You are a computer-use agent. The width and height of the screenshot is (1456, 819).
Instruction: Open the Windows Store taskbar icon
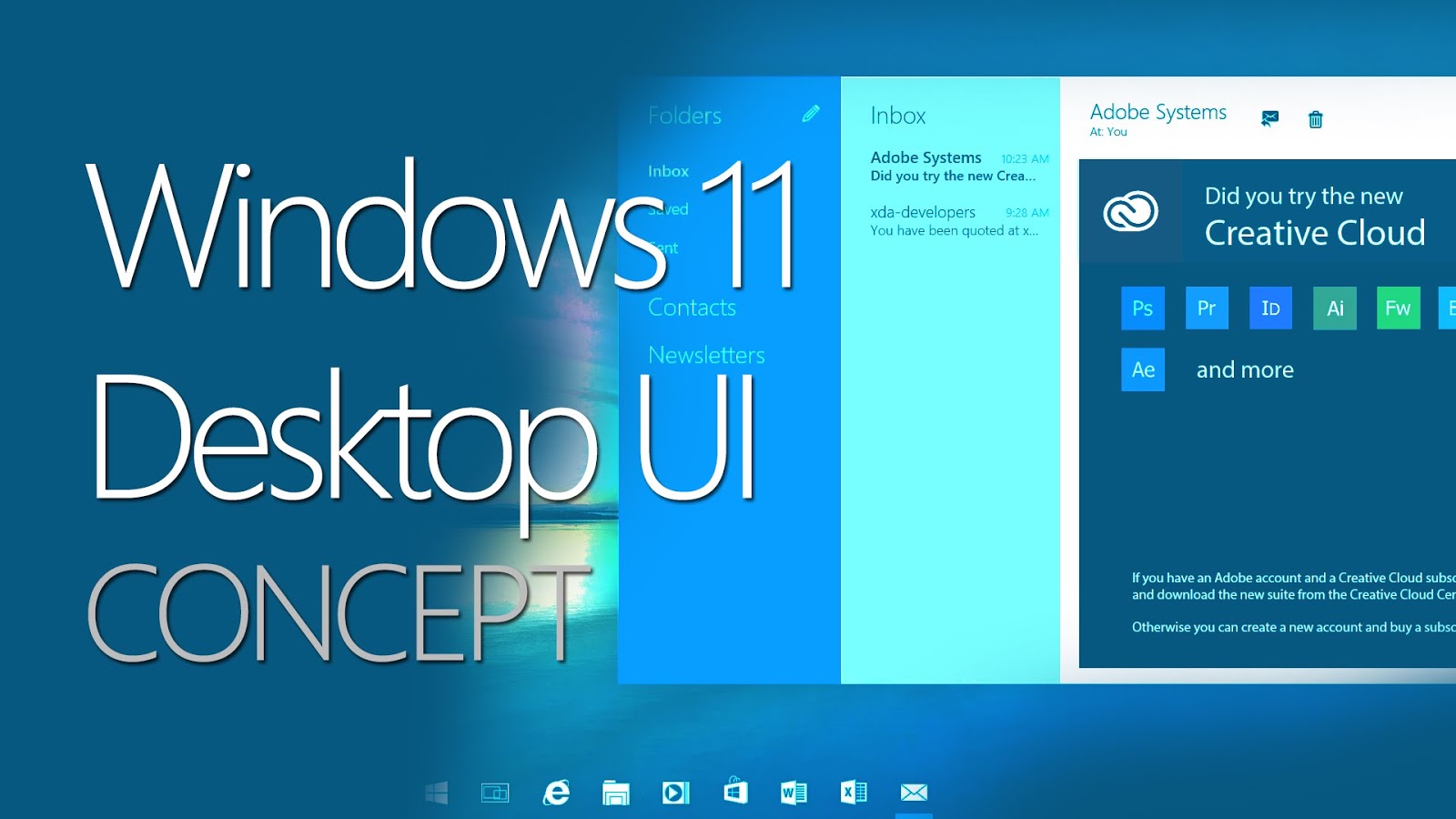735,791
